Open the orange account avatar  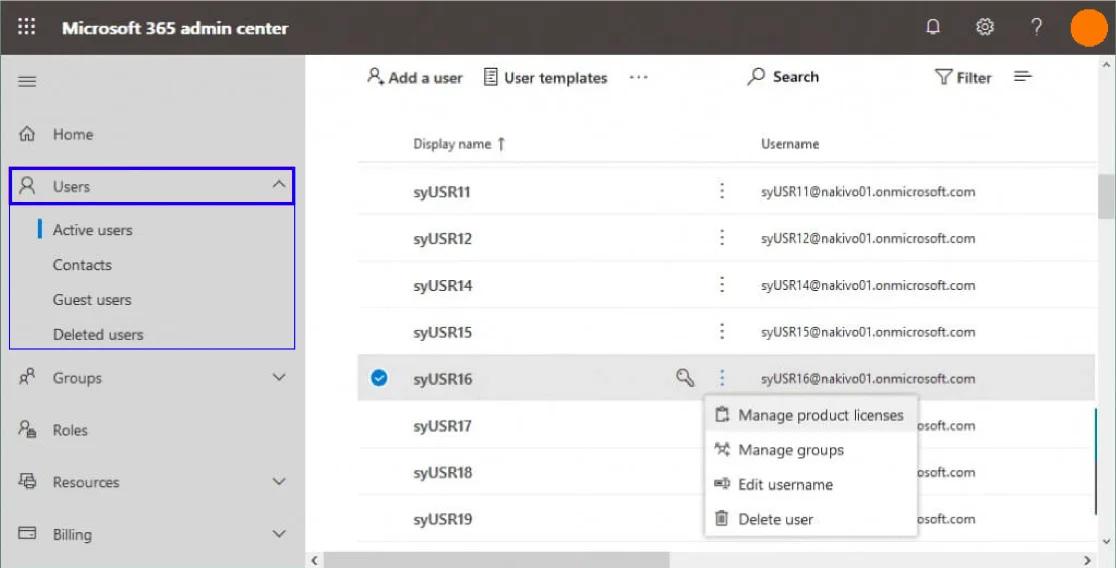click(x=1089, y=28)
